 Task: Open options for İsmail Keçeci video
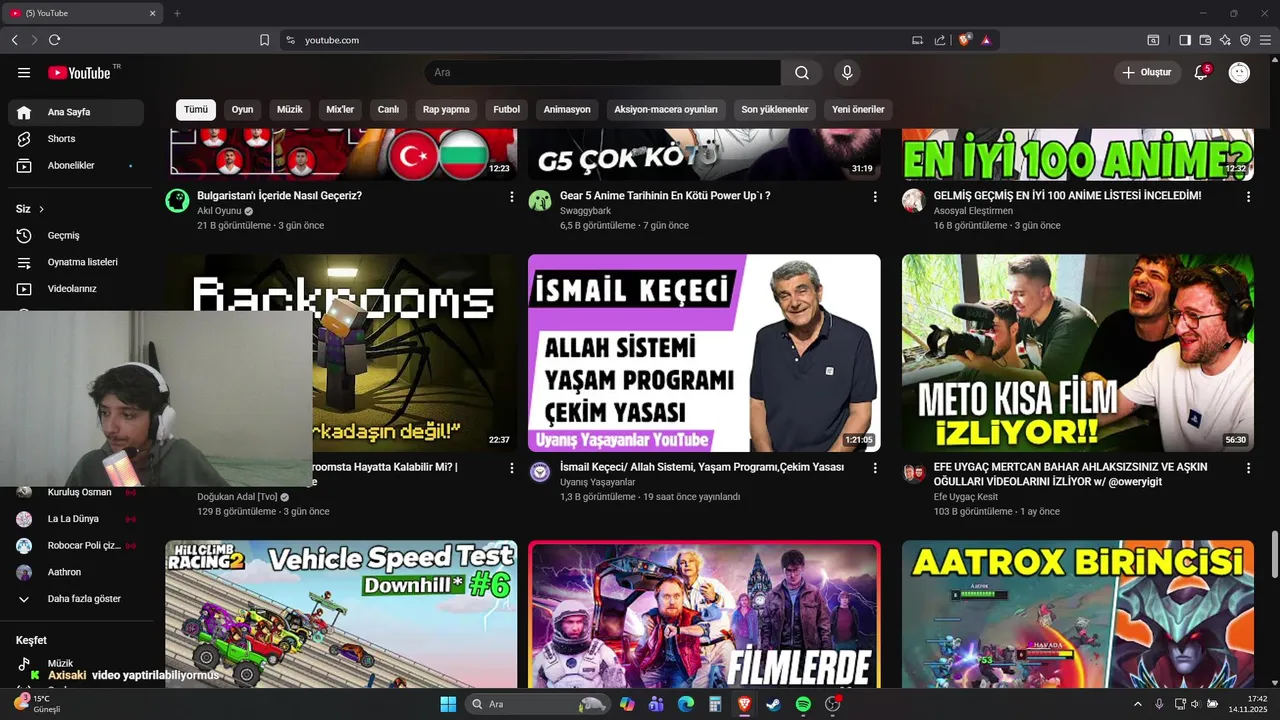[x=875, y=468]
